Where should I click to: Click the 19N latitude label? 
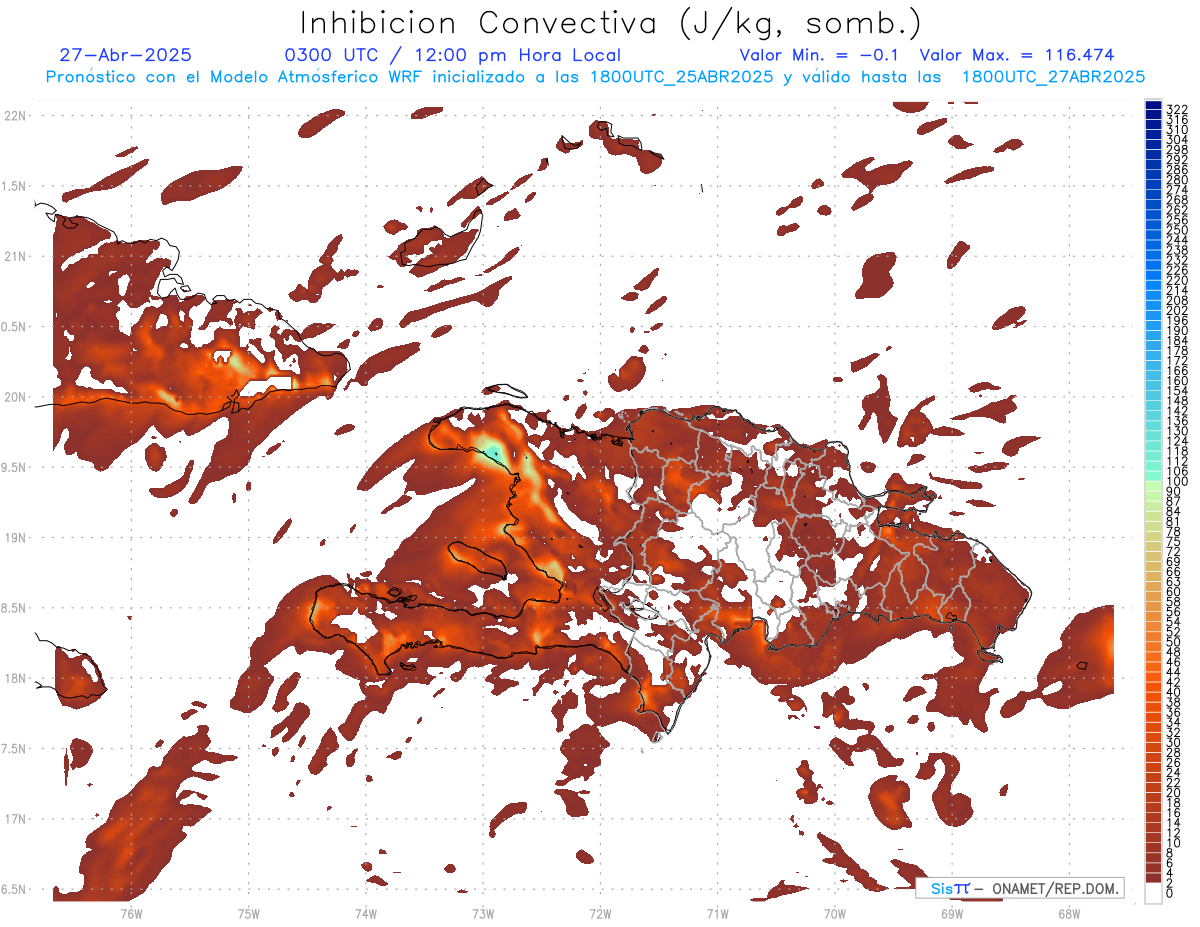click(14, 538)
